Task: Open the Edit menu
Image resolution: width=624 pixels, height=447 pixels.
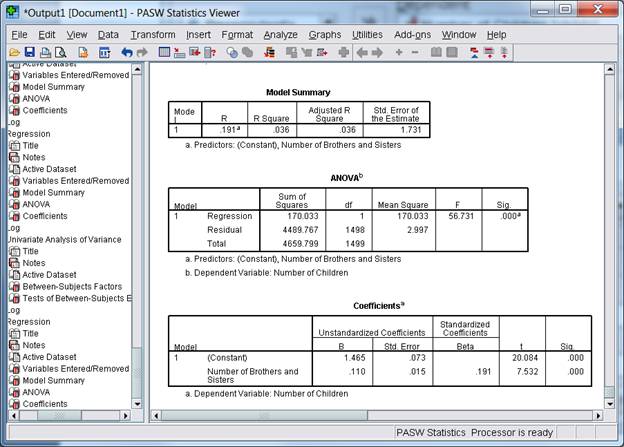Action: point(47,35)
